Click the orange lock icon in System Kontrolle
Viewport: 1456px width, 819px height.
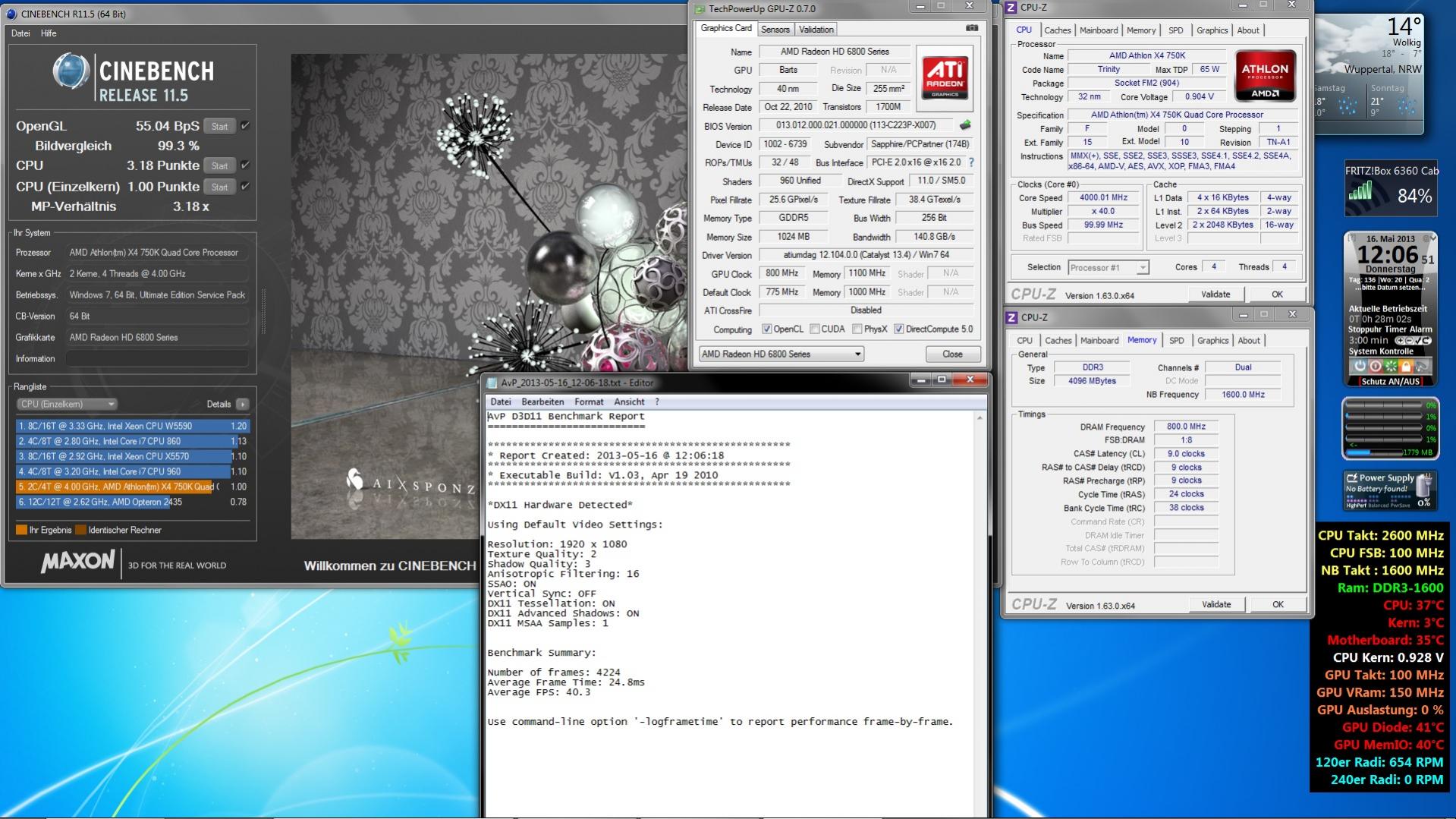(1406, 366)
